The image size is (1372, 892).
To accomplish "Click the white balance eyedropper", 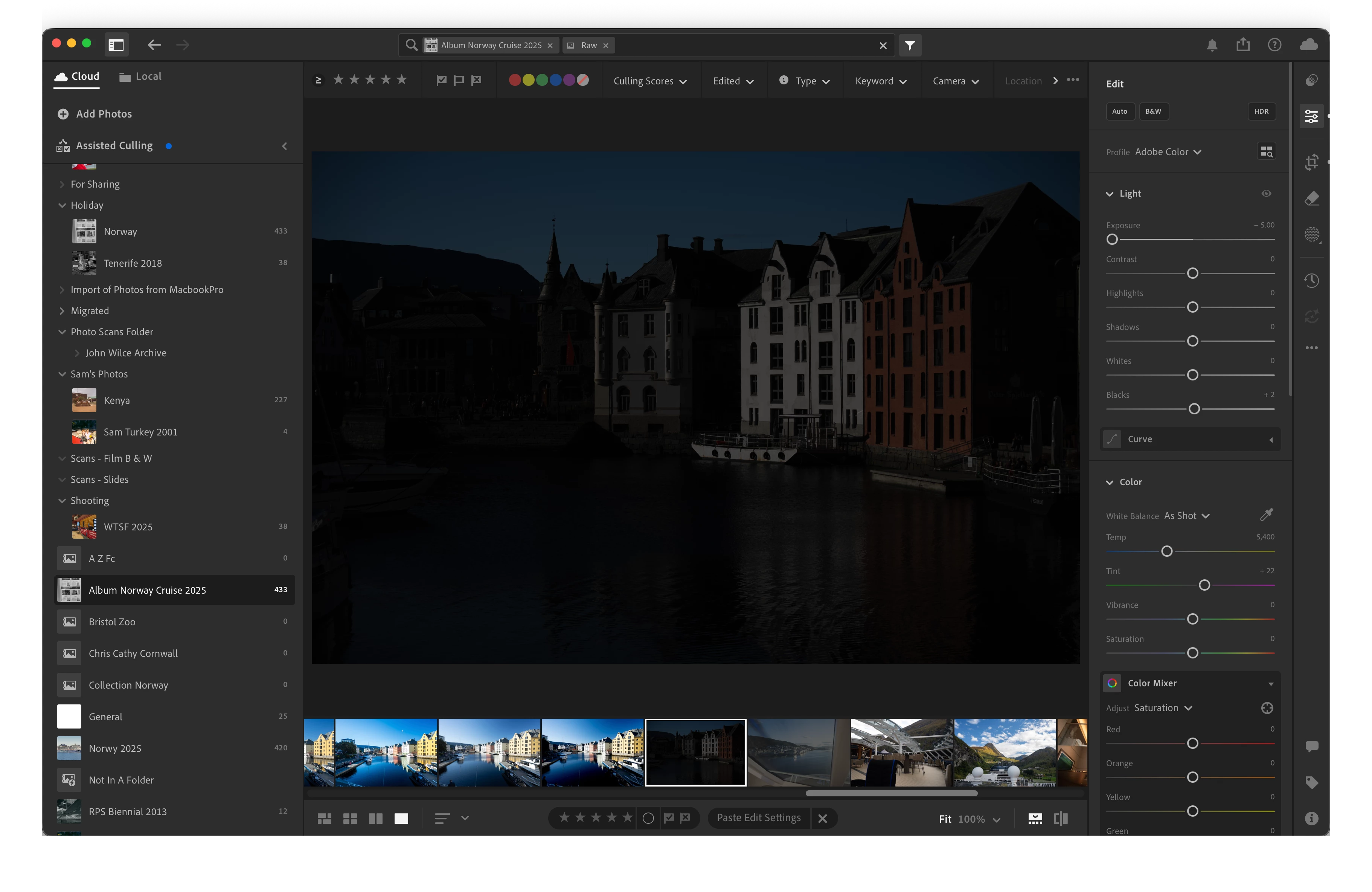I will coord(1266,514).
